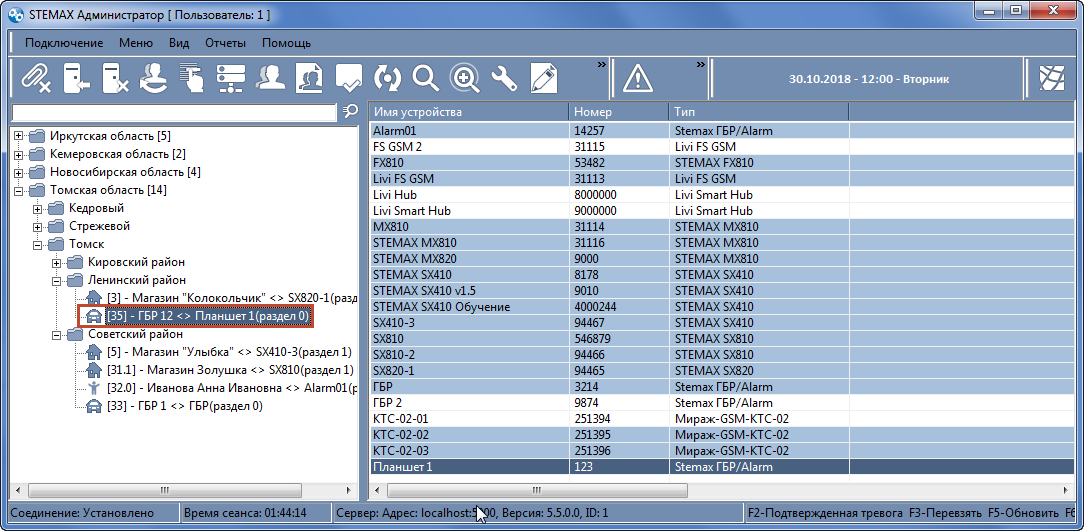This screenshot has width=1084, height=531.
Task: Click the globe map icon in toolbar
Action: (1052, 78)
